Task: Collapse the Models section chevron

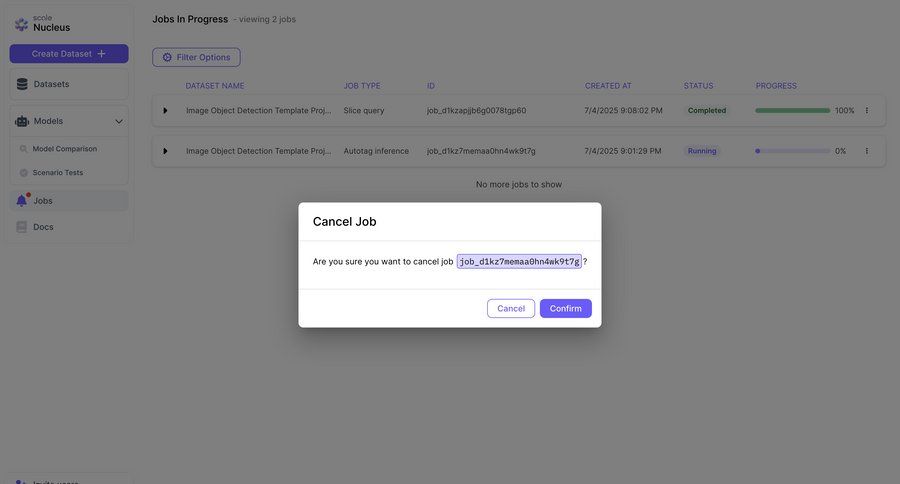Action: (x=119, y=121)
